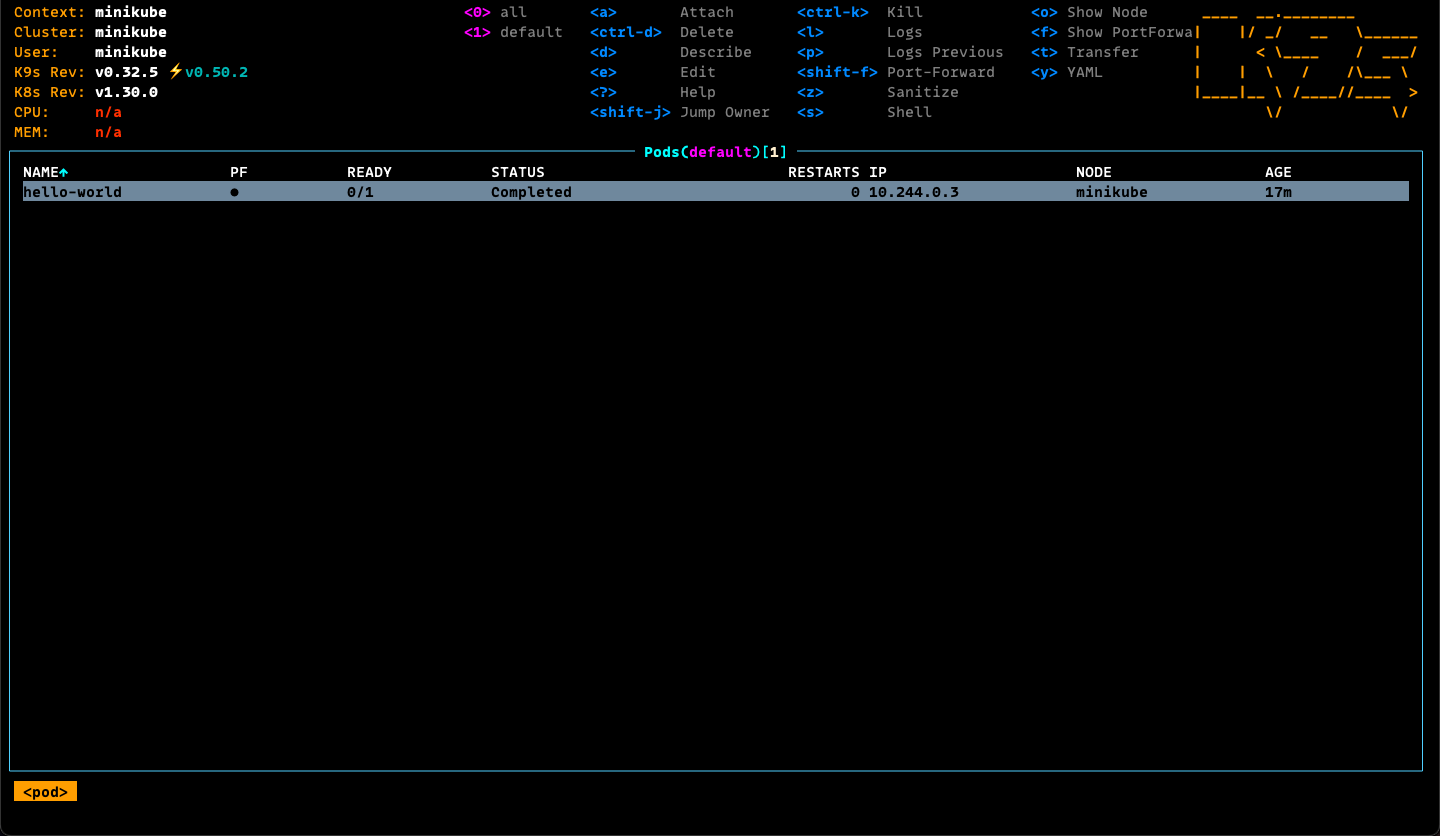The image size is (1440, 836).
Task: Click the Shell shortcut hint
Action: tap(909, 112)
